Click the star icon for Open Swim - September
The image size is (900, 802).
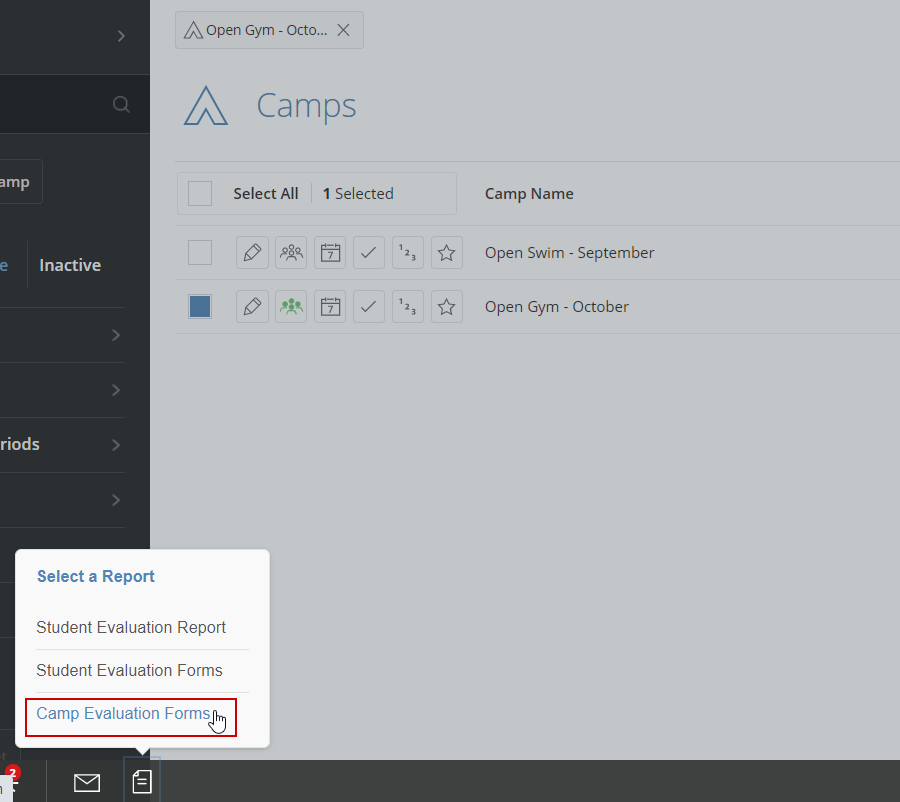click(x=447, y=253)
